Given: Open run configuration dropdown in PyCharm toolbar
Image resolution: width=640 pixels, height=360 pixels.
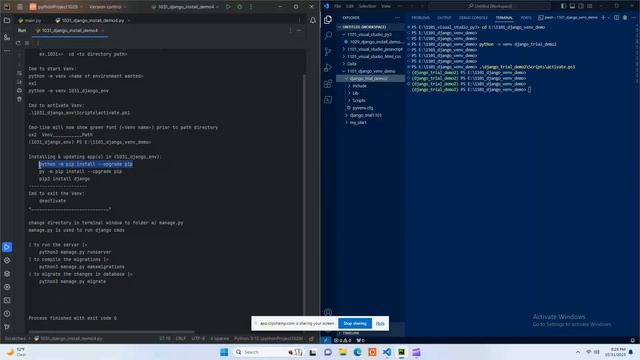Looking at the screenshot, I should 185,7.
